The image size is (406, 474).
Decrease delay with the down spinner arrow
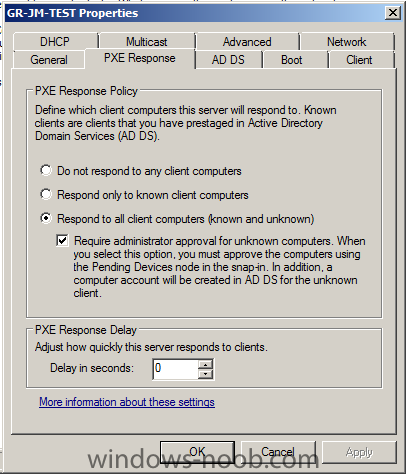coord(205,374)
